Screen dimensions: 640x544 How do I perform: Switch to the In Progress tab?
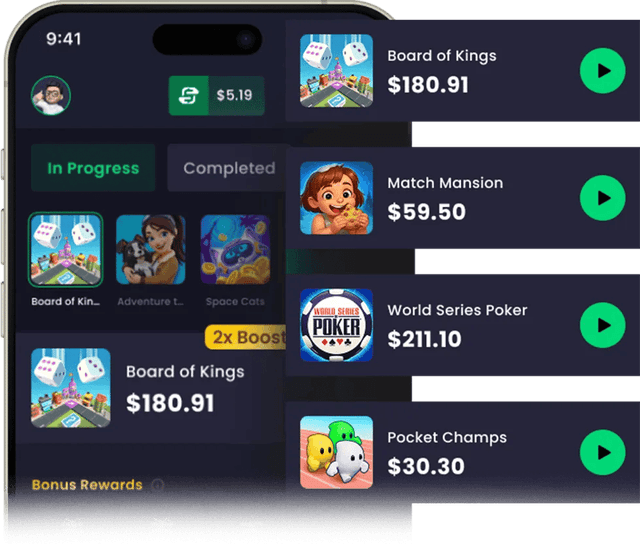pyautogui.click(x=93, y=168)
